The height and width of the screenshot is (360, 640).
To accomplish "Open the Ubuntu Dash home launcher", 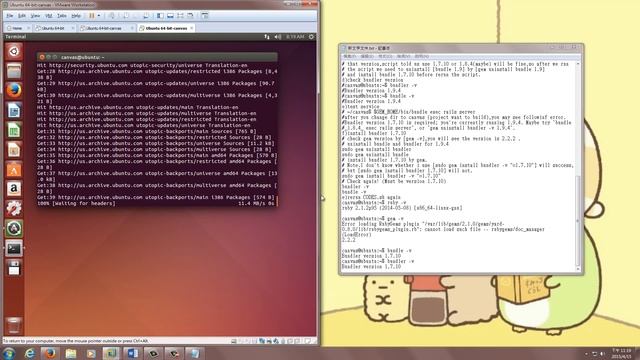I will [x=14, y=51].
